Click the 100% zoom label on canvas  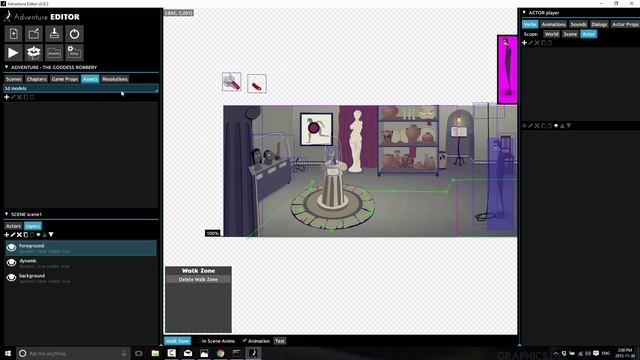213,233
